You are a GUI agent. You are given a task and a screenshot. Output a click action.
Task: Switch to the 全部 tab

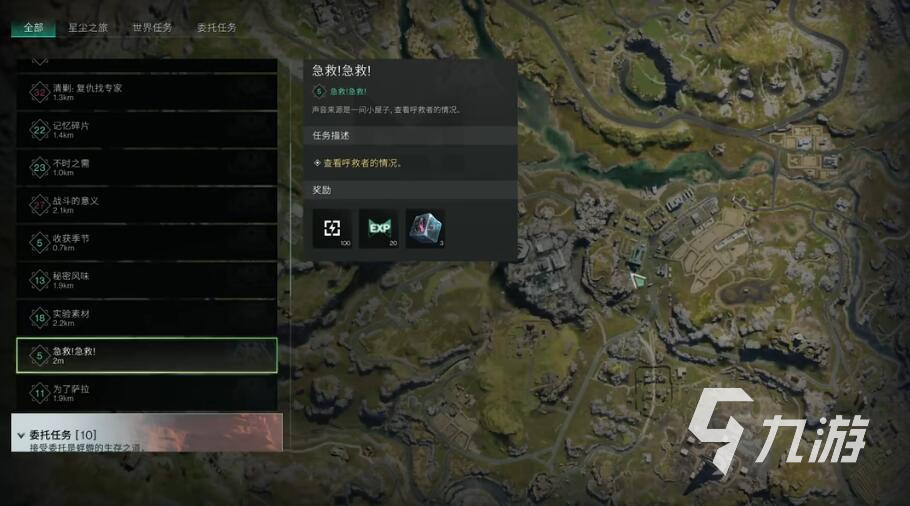tap(33, 27)
